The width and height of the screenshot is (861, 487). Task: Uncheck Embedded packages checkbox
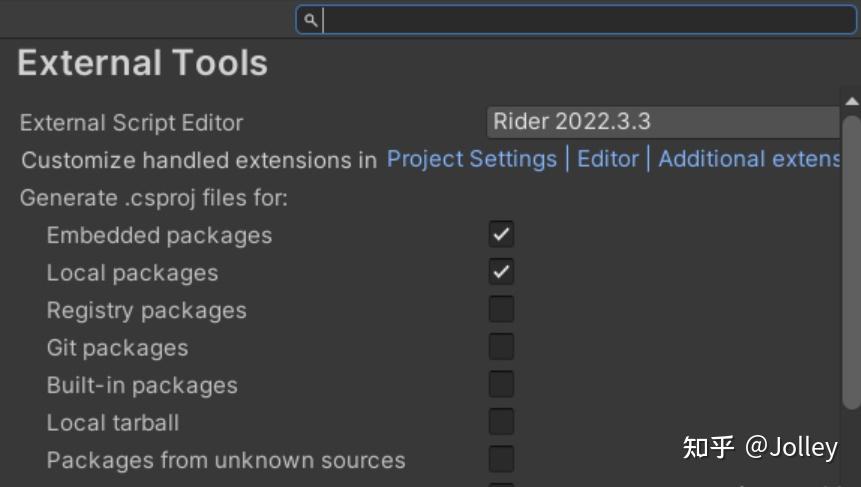[501, 235]
